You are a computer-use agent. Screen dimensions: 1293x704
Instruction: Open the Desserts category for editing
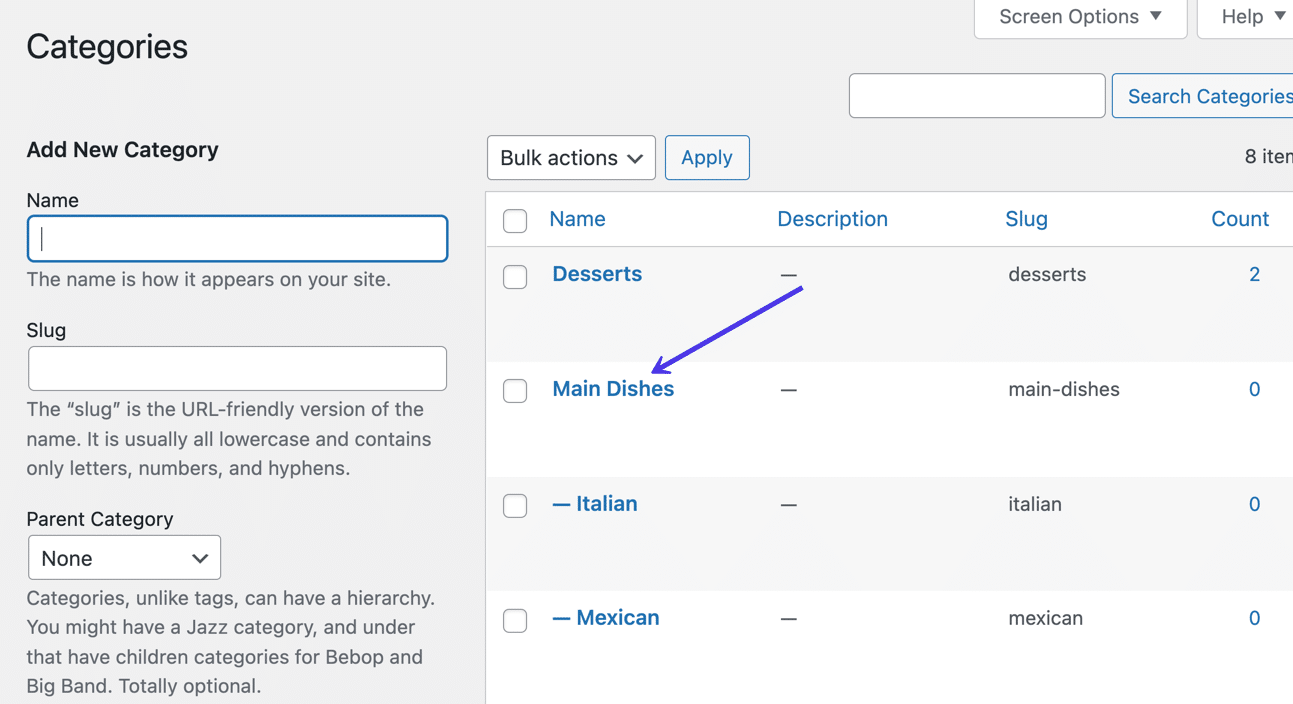[x=596, y=273]
